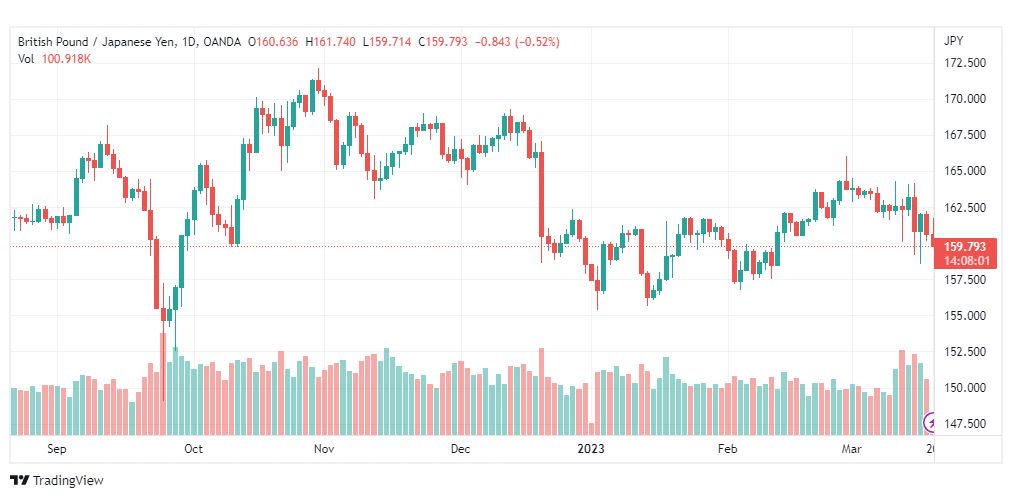Click the current price tag 159.793
1012x498 pixels.
(964, 246)
